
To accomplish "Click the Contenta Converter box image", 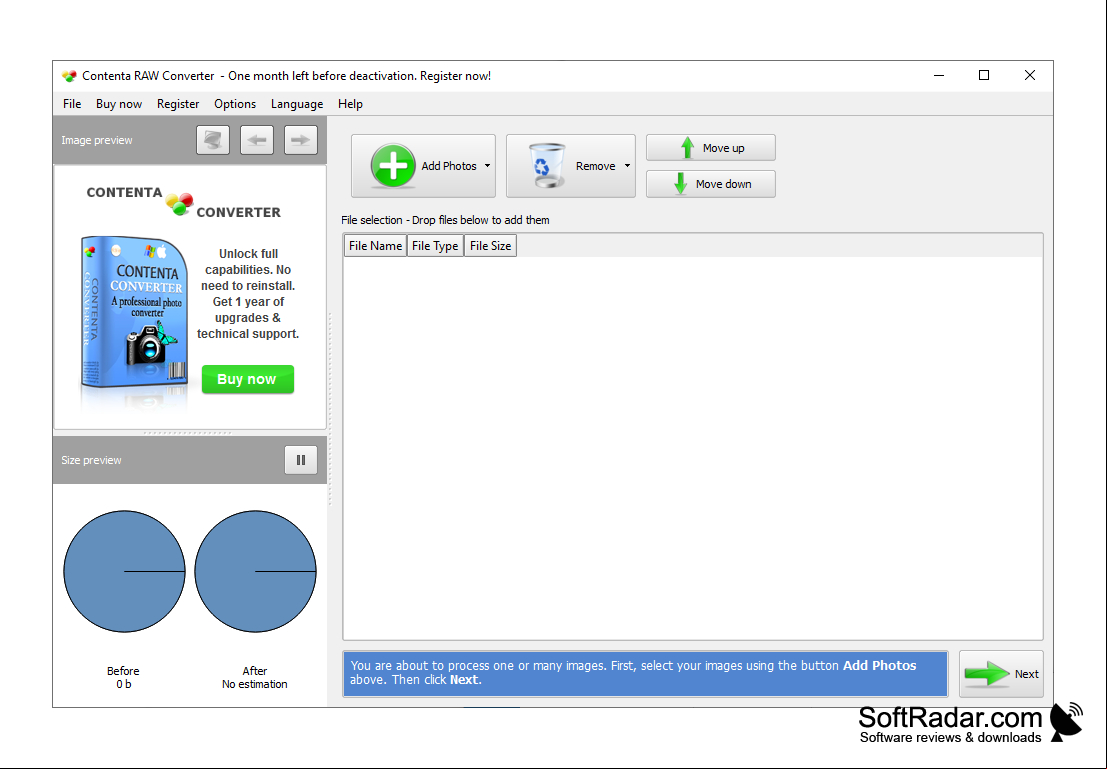I will click(133, 314).
